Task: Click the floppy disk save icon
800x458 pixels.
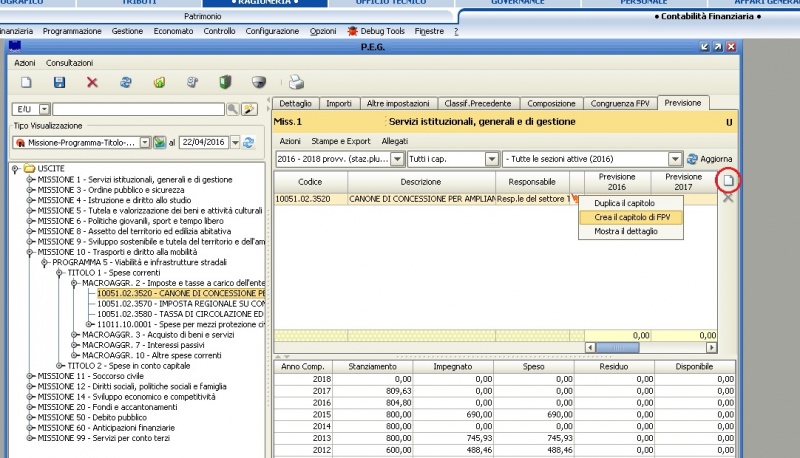Action: [59, 82]
